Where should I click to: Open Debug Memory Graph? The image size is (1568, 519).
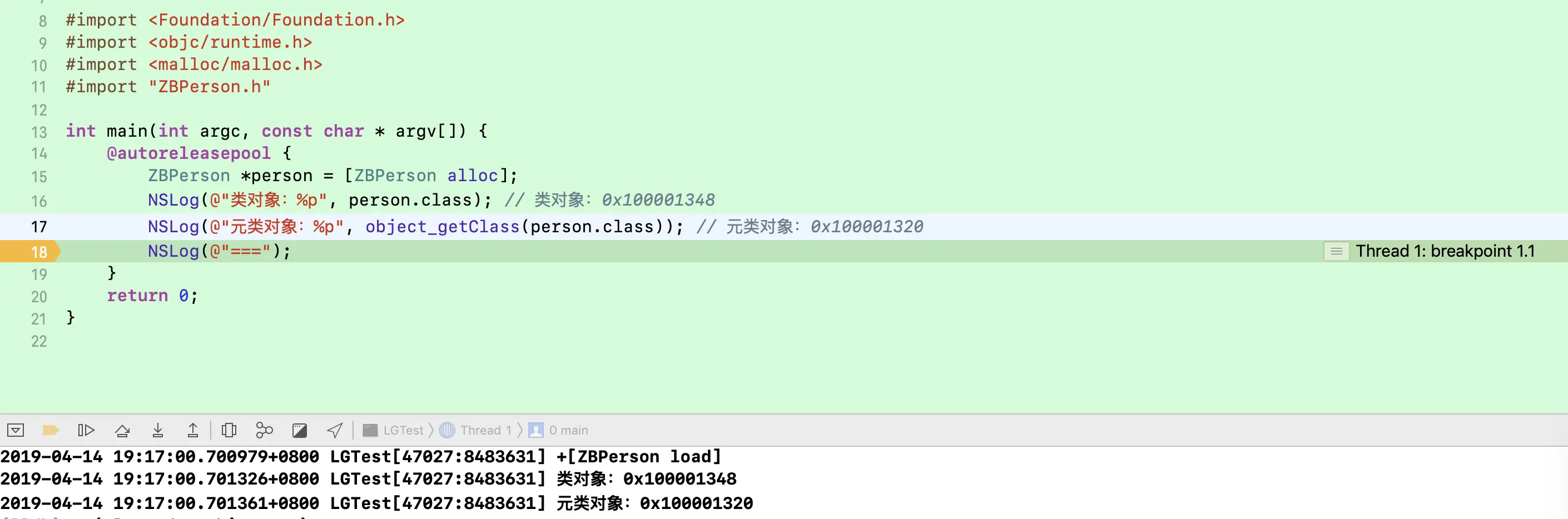click(264, 431)
